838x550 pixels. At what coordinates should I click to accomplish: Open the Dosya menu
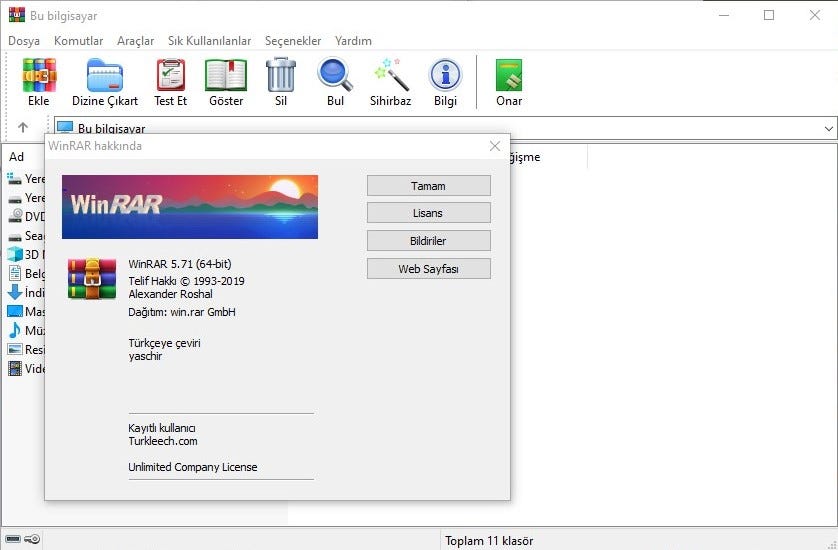point(24,41)
